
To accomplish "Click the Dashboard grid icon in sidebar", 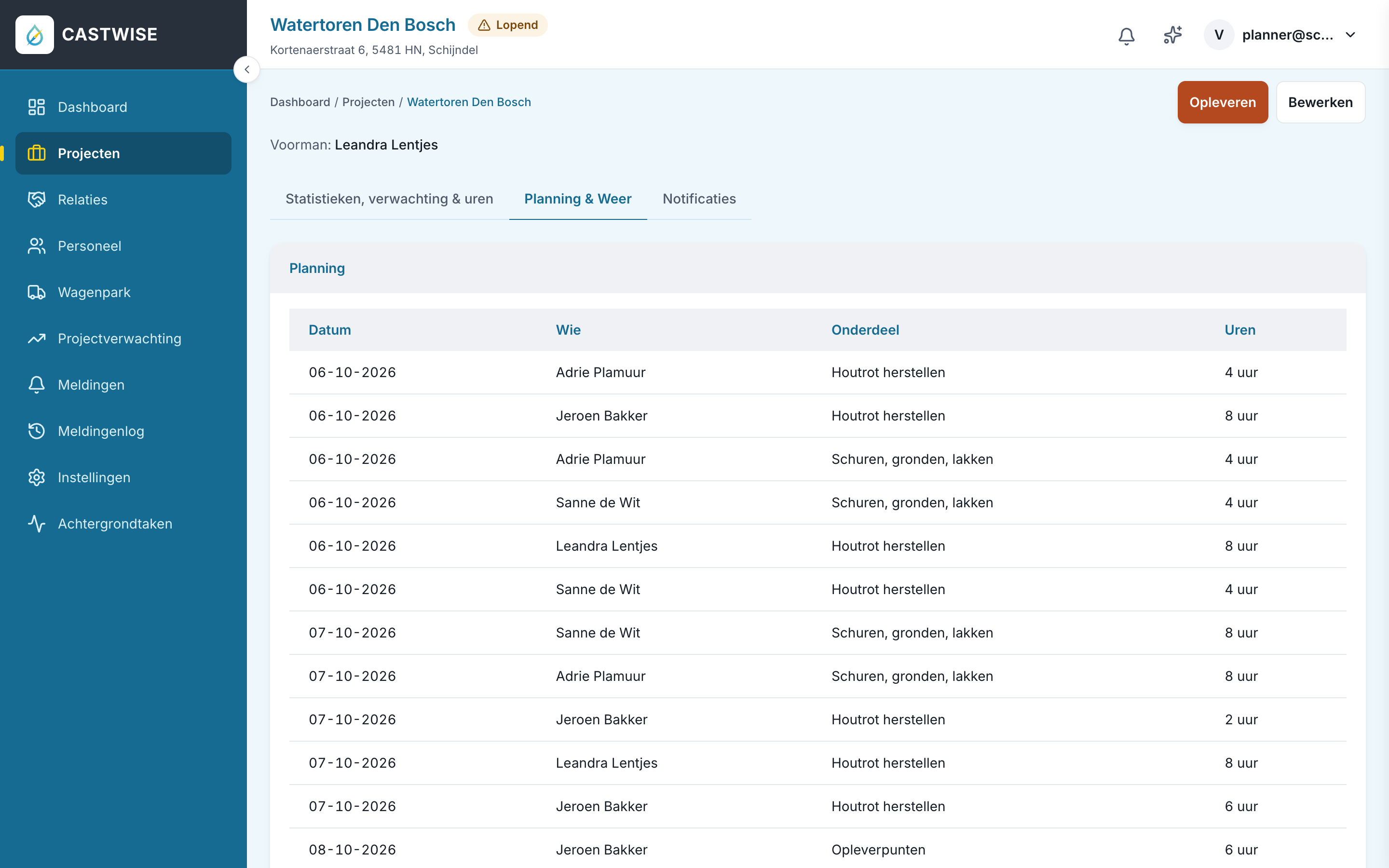I will click(x=37, y=107).
